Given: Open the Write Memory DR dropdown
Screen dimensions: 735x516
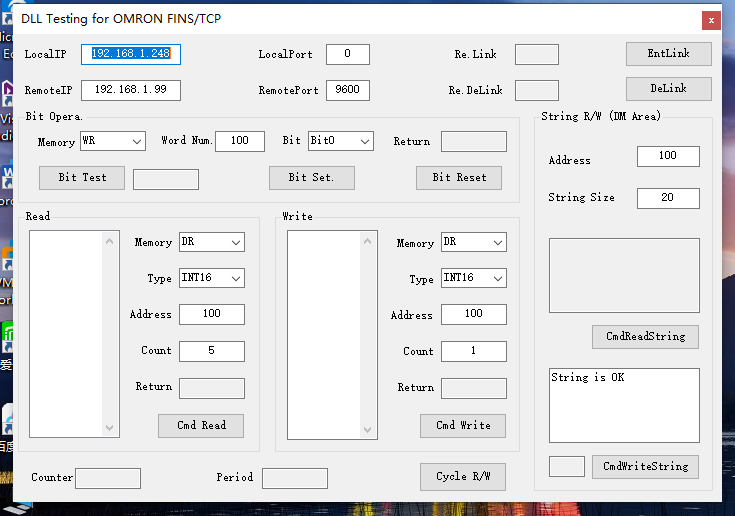Looking at the screenshot, I should pos(474,242).
